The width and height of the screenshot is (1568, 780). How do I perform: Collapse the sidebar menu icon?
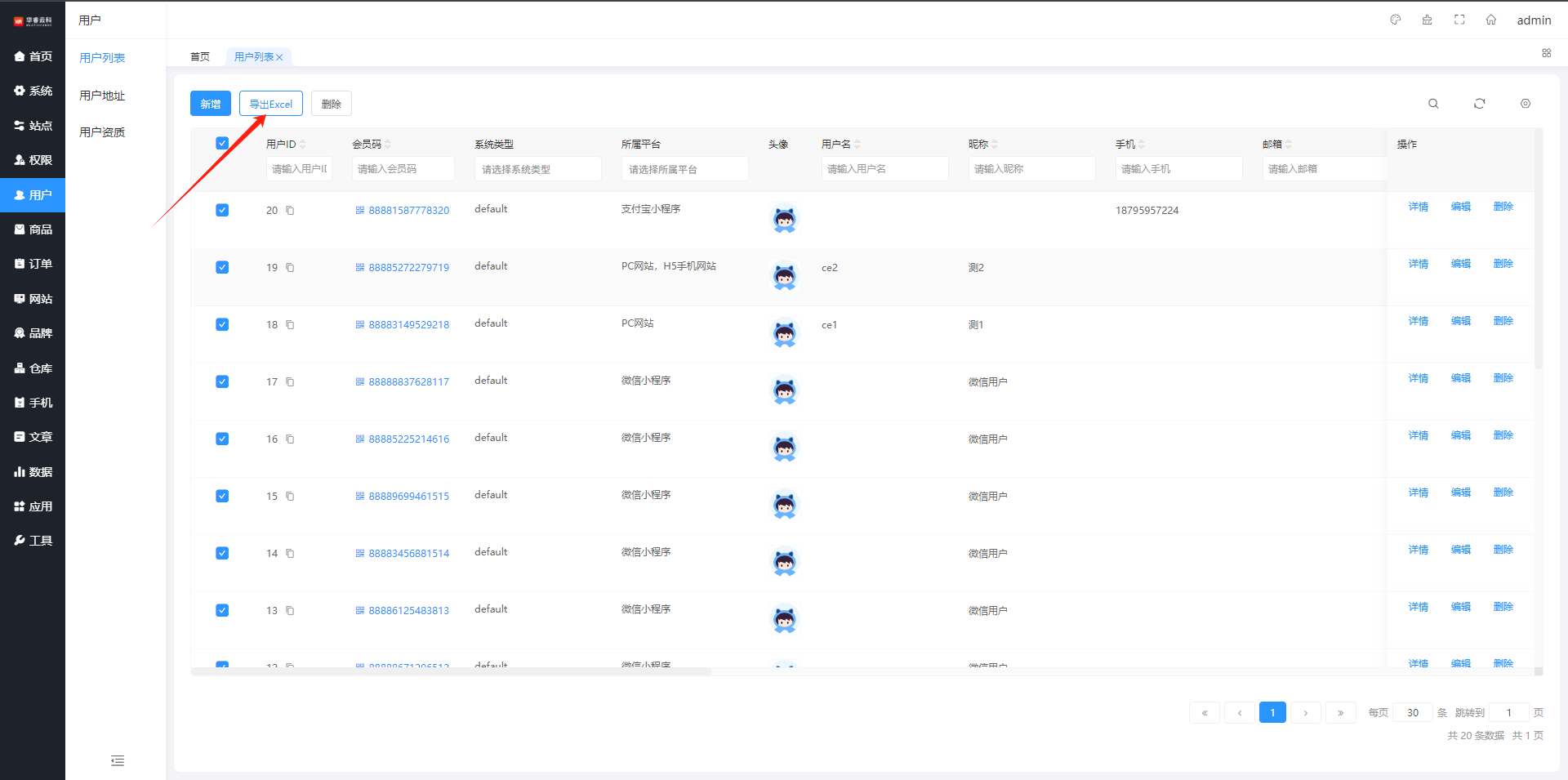(x=118, y=761)
